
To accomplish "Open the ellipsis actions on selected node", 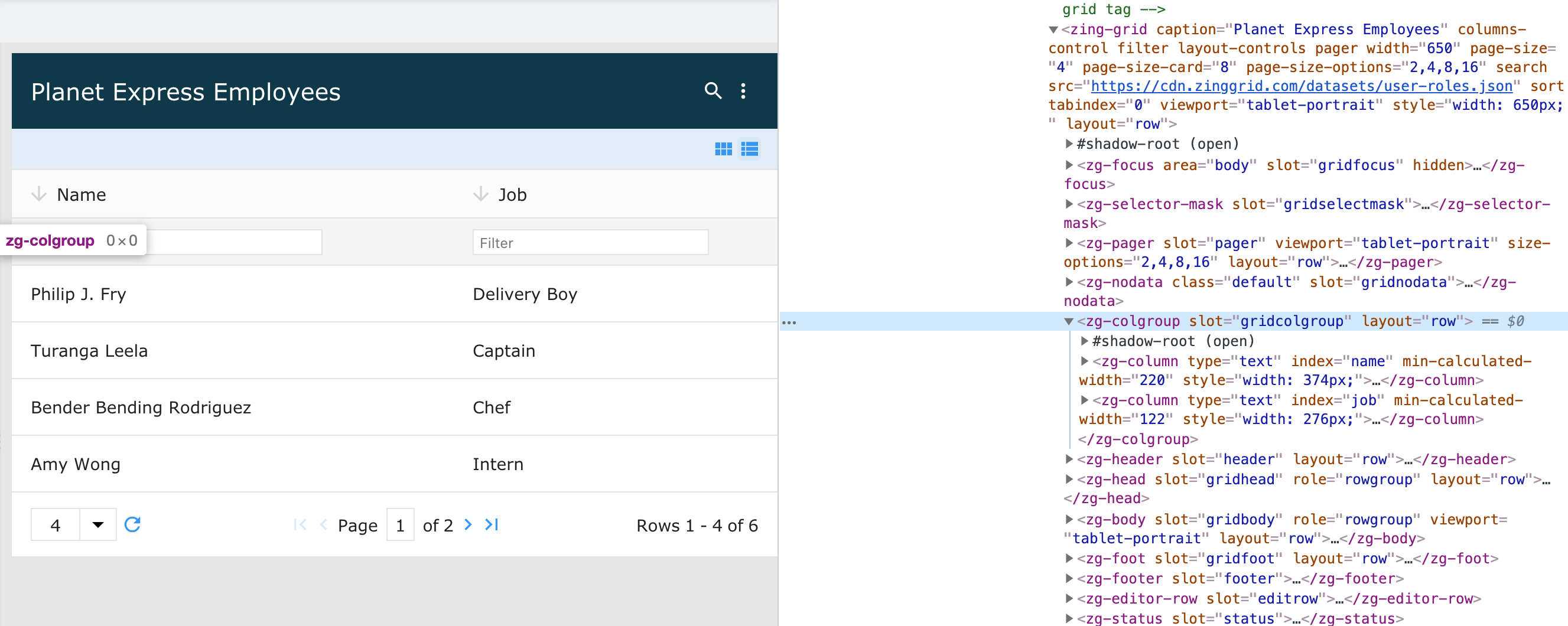I will tap(789, 322).
